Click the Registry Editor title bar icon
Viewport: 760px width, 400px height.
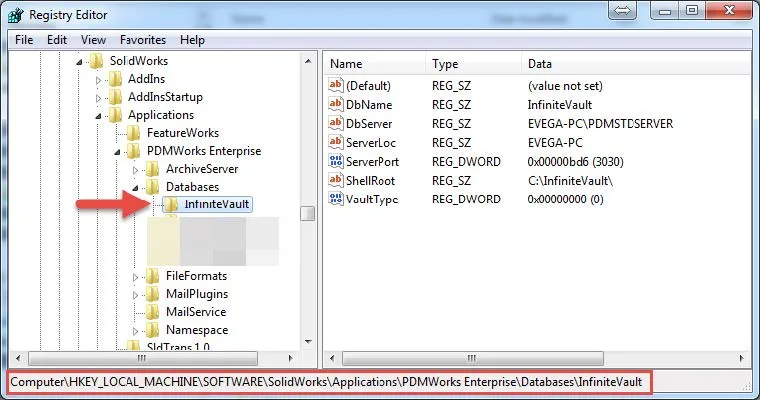coord(16,15)
